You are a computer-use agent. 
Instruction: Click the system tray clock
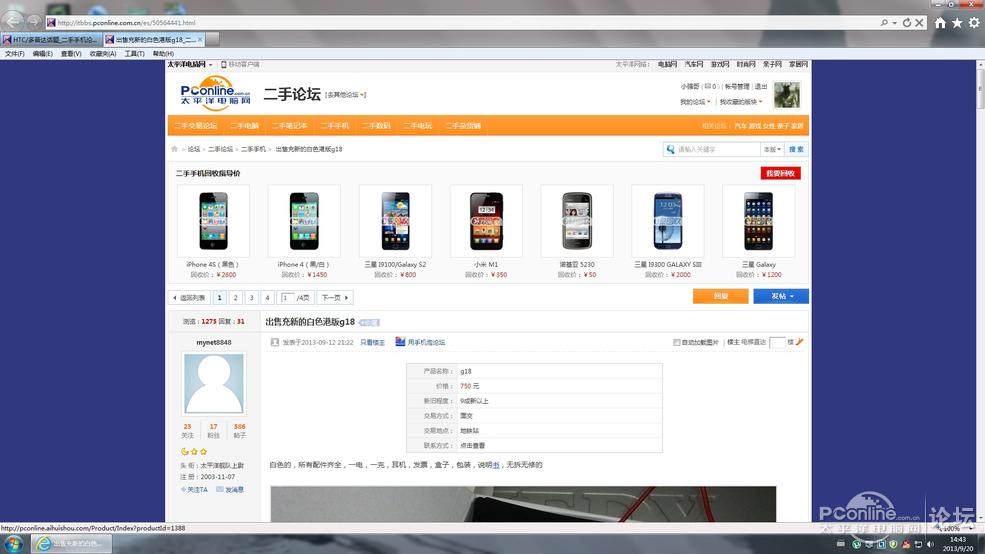pyautogui.click(x=958, y=544)
